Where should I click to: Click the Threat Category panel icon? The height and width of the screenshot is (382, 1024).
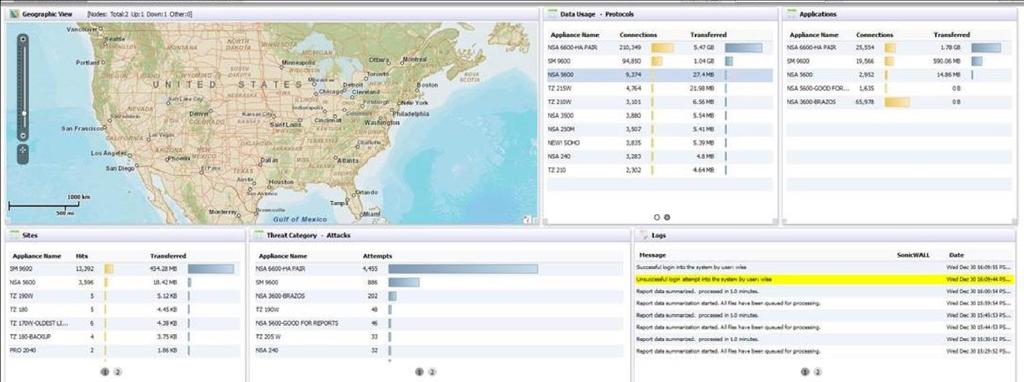(x=259, y=235)
